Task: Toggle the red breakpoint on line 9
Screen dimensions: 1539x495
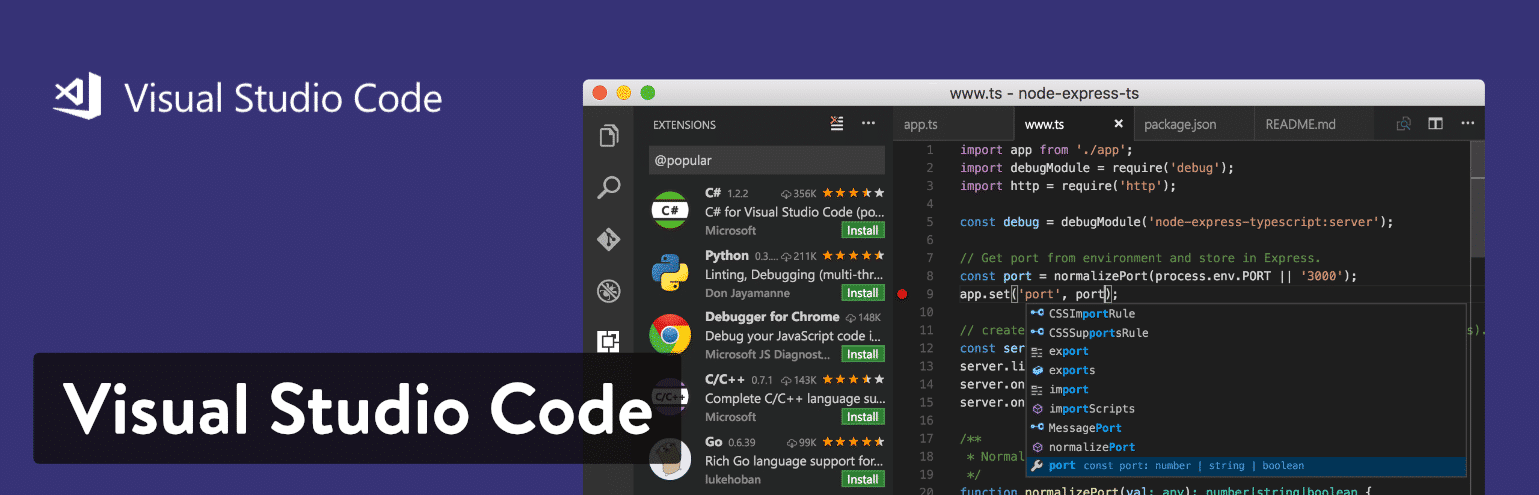Action: click(902, 294)
